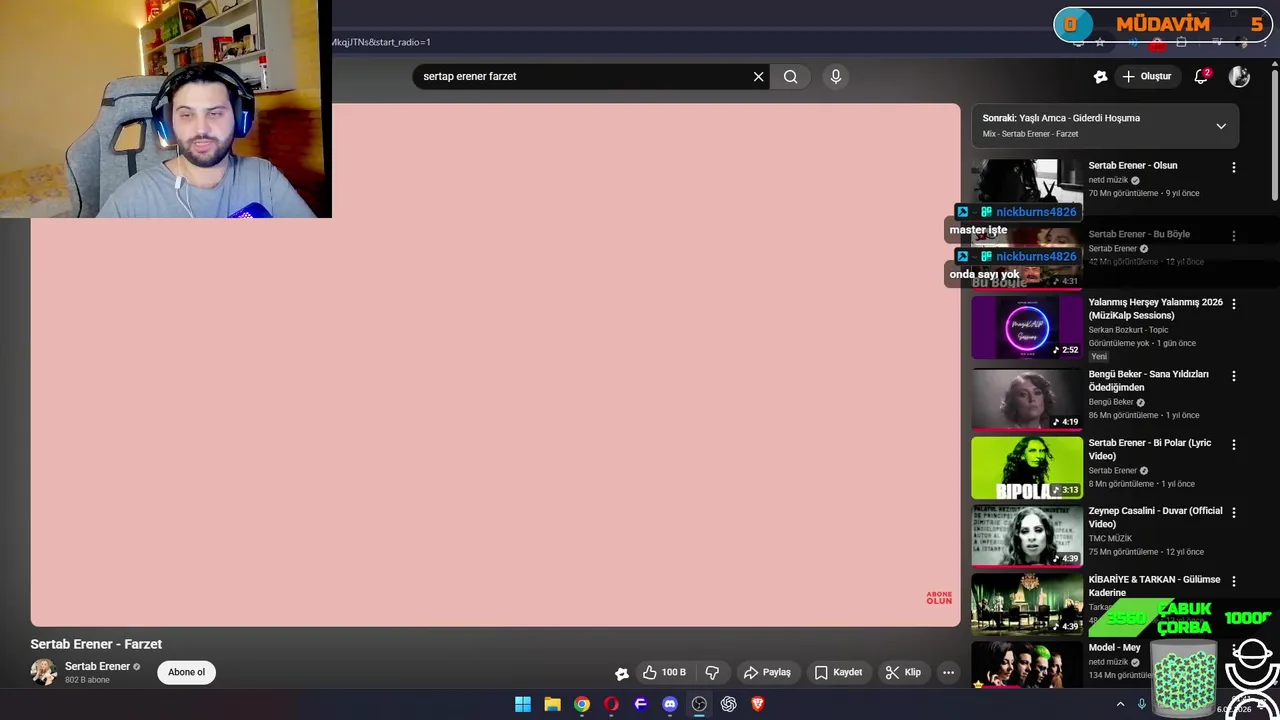Click title Bengü Beker - Sana Yıldızları Ödediğimden
1280x720 pixels.
click(1148, 381)
